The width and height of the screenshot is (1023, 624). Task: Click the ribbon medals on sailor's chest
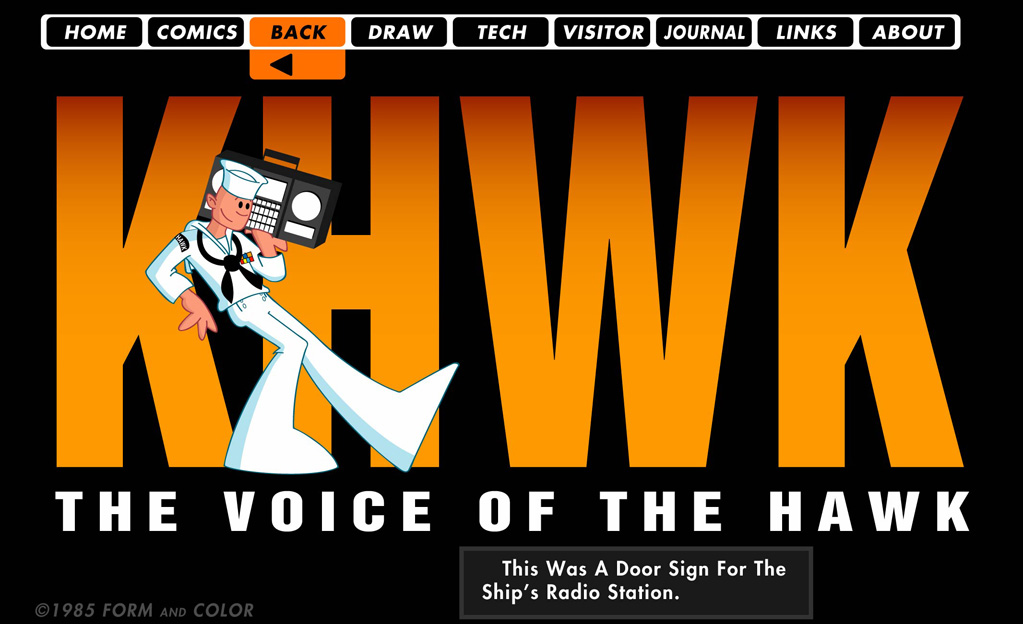[x=247, y=258]
